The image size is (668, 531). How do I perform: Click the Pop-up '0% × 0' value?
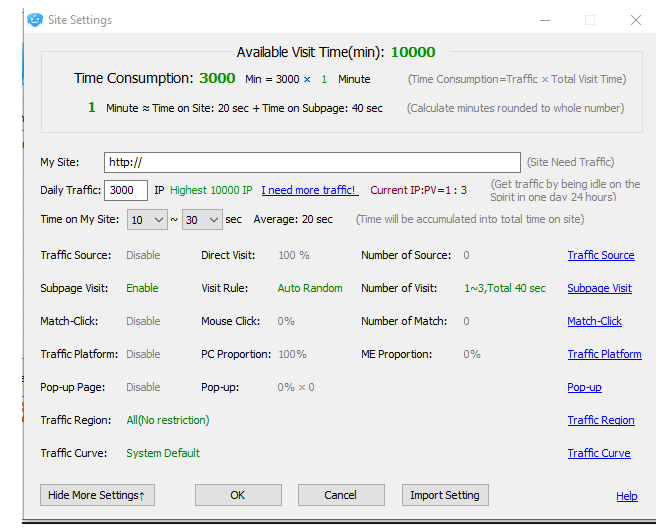tap(296, 387)
